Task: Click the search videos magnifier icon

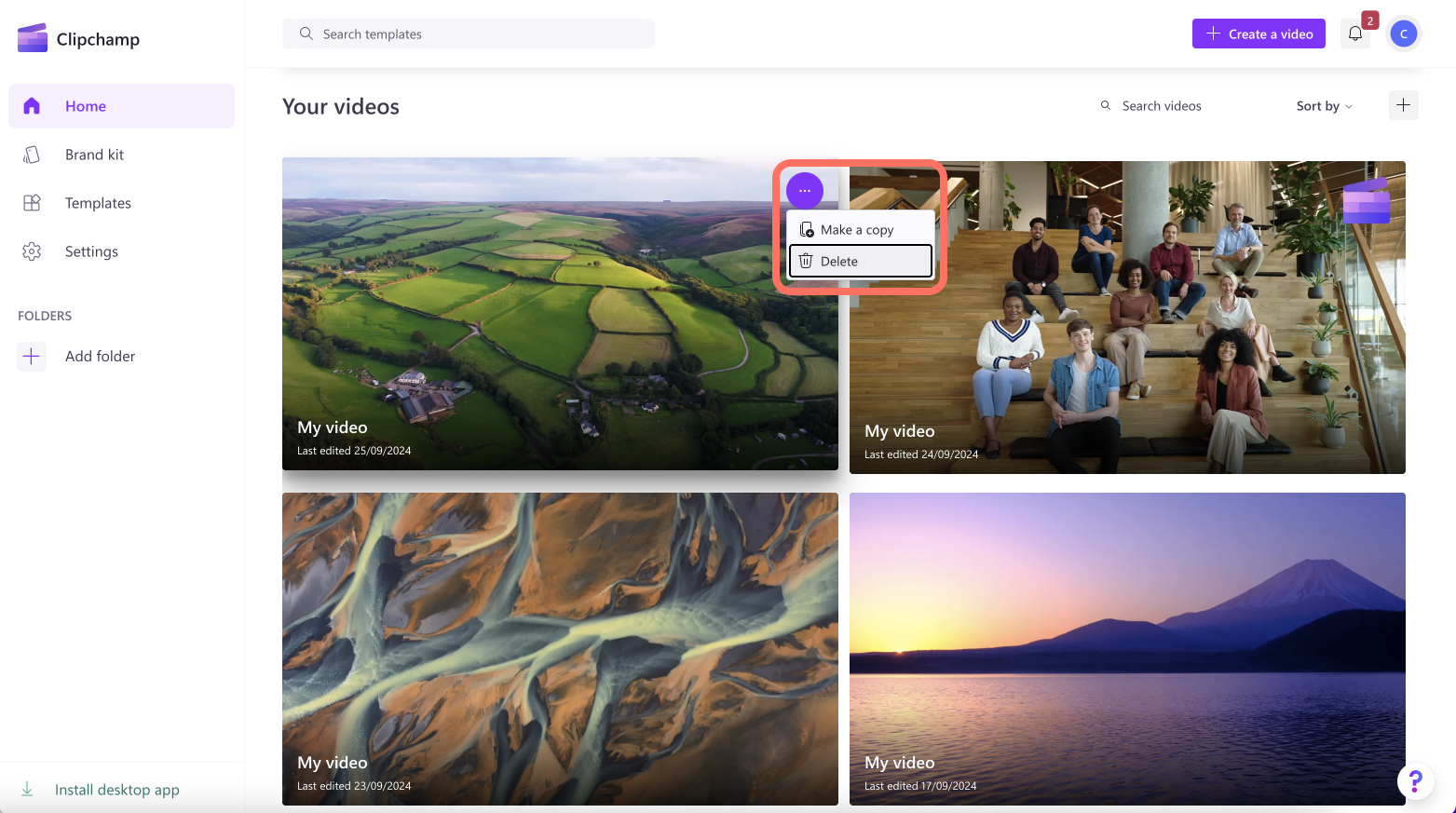Action: (1106, 106)
